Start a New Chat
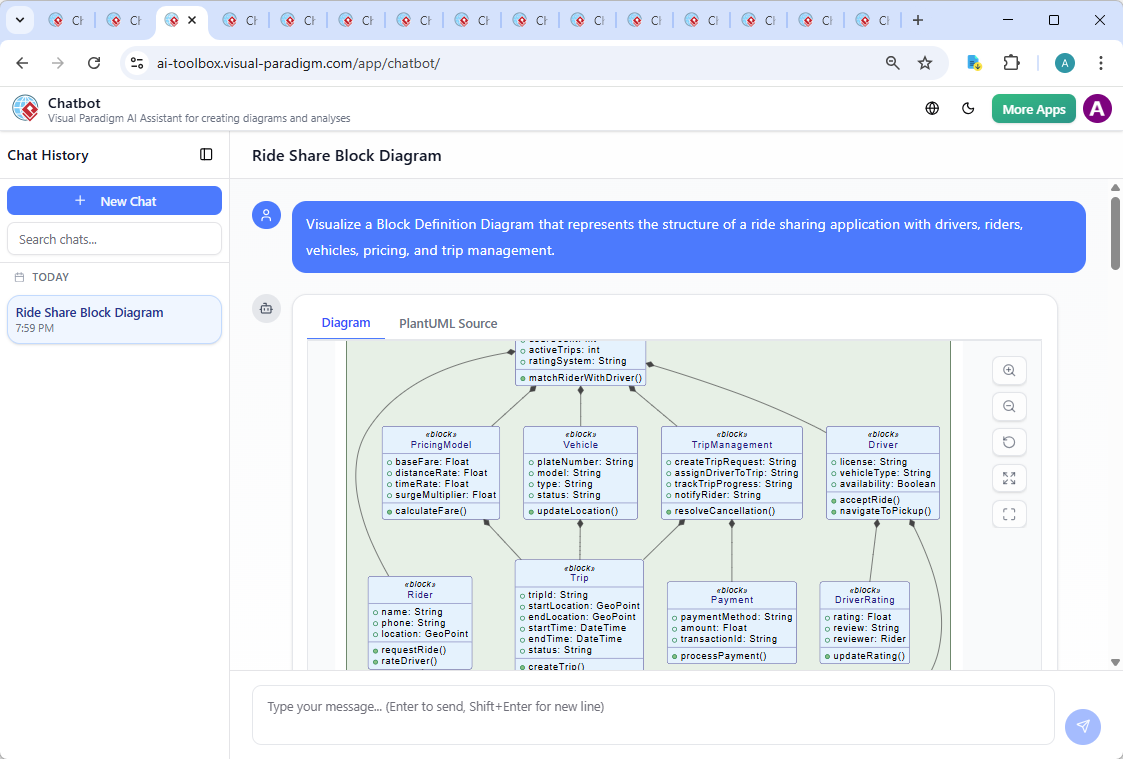The image size is (1123, 759). (x=114, y=200)
